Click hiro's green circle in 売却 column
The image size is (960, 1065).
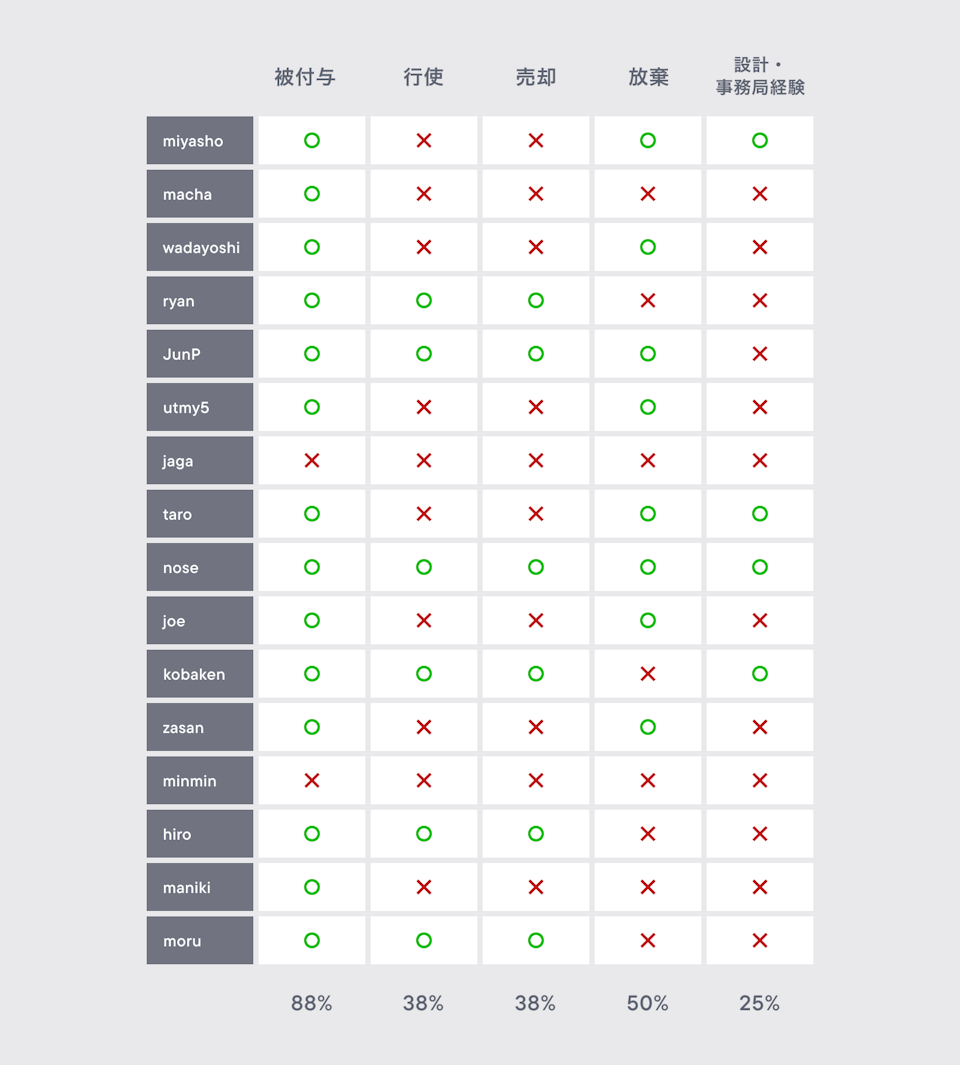pos(536,834)
